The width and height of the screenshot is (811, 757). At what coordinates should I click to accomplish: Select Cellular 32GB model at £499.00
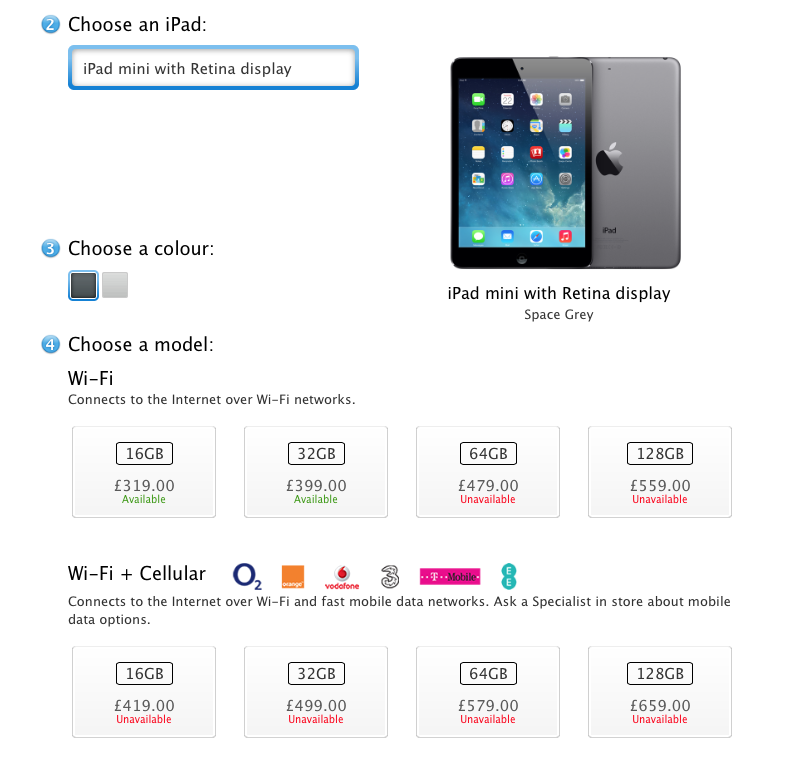click(x=316, y=691)
